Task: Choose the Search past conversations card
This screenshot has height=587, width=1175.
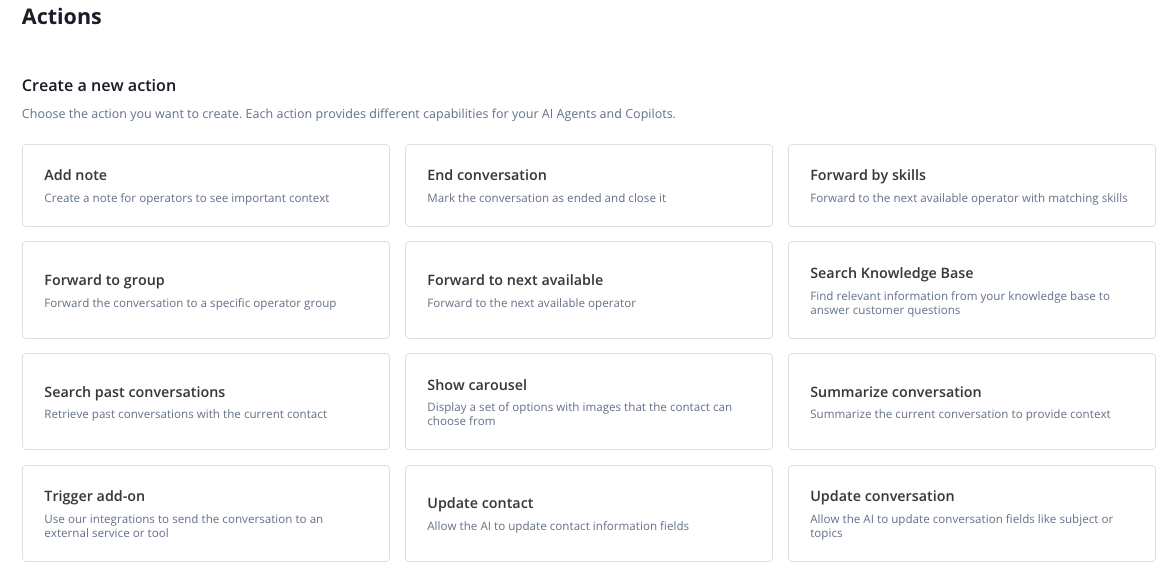Action: click(x=205, y=401)
